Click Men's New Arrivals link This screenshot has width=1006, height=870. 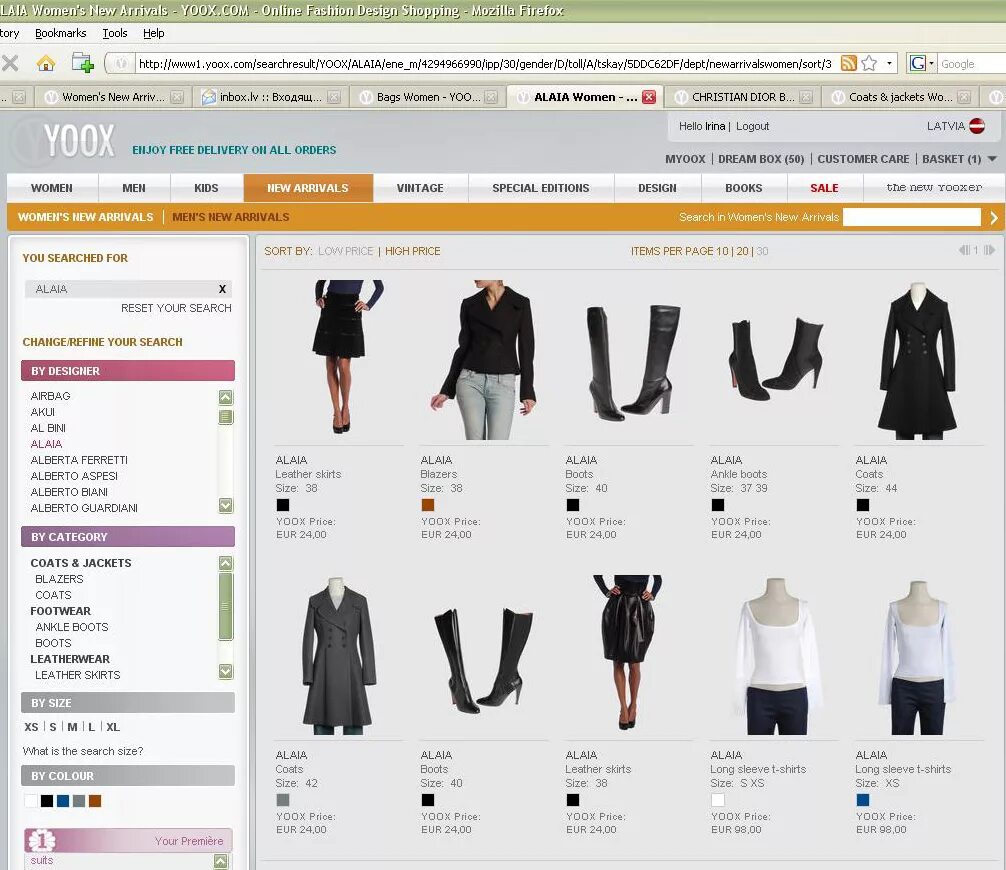point(231,218)
